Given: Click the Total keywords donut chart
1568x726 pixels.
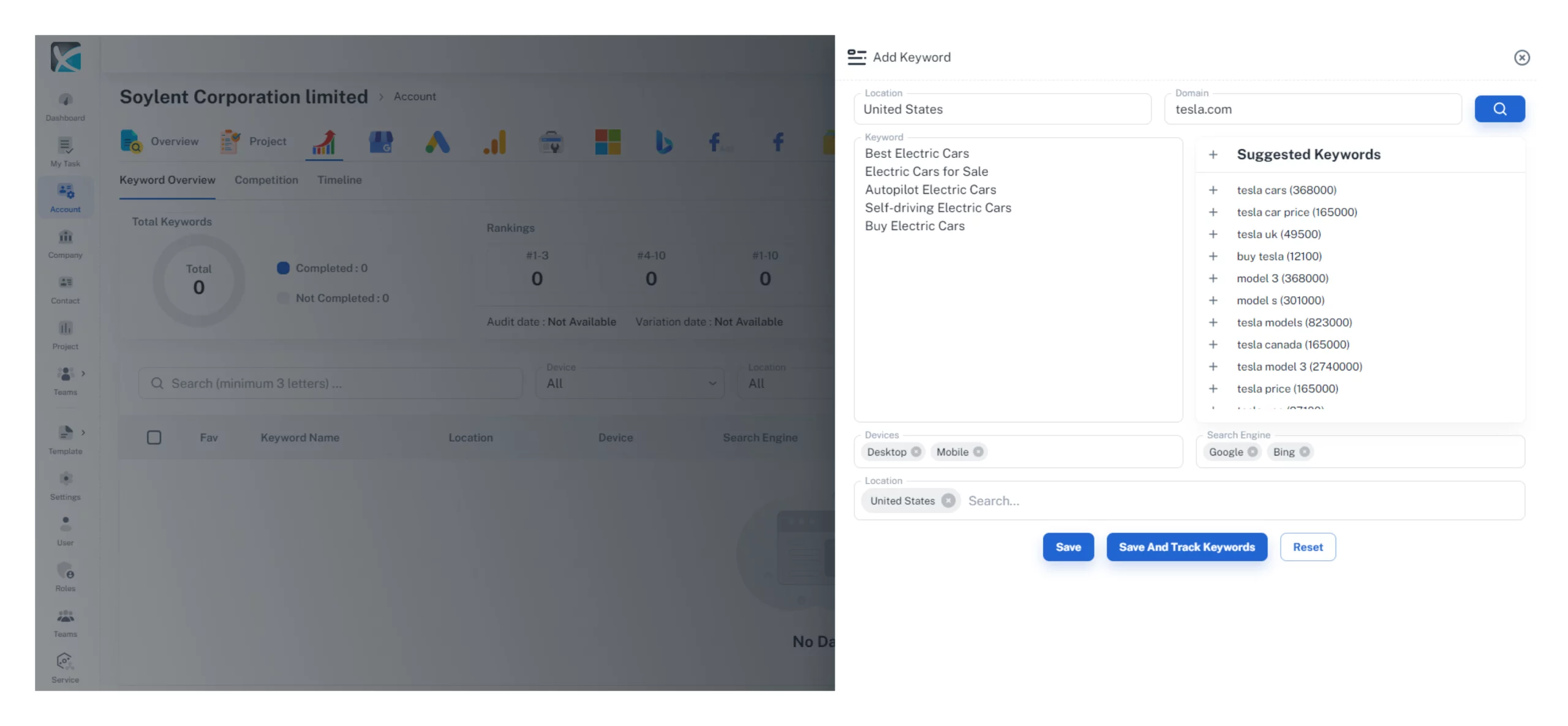Looking at the screenshot, I should pyautogui.click(x=198, y=281).
